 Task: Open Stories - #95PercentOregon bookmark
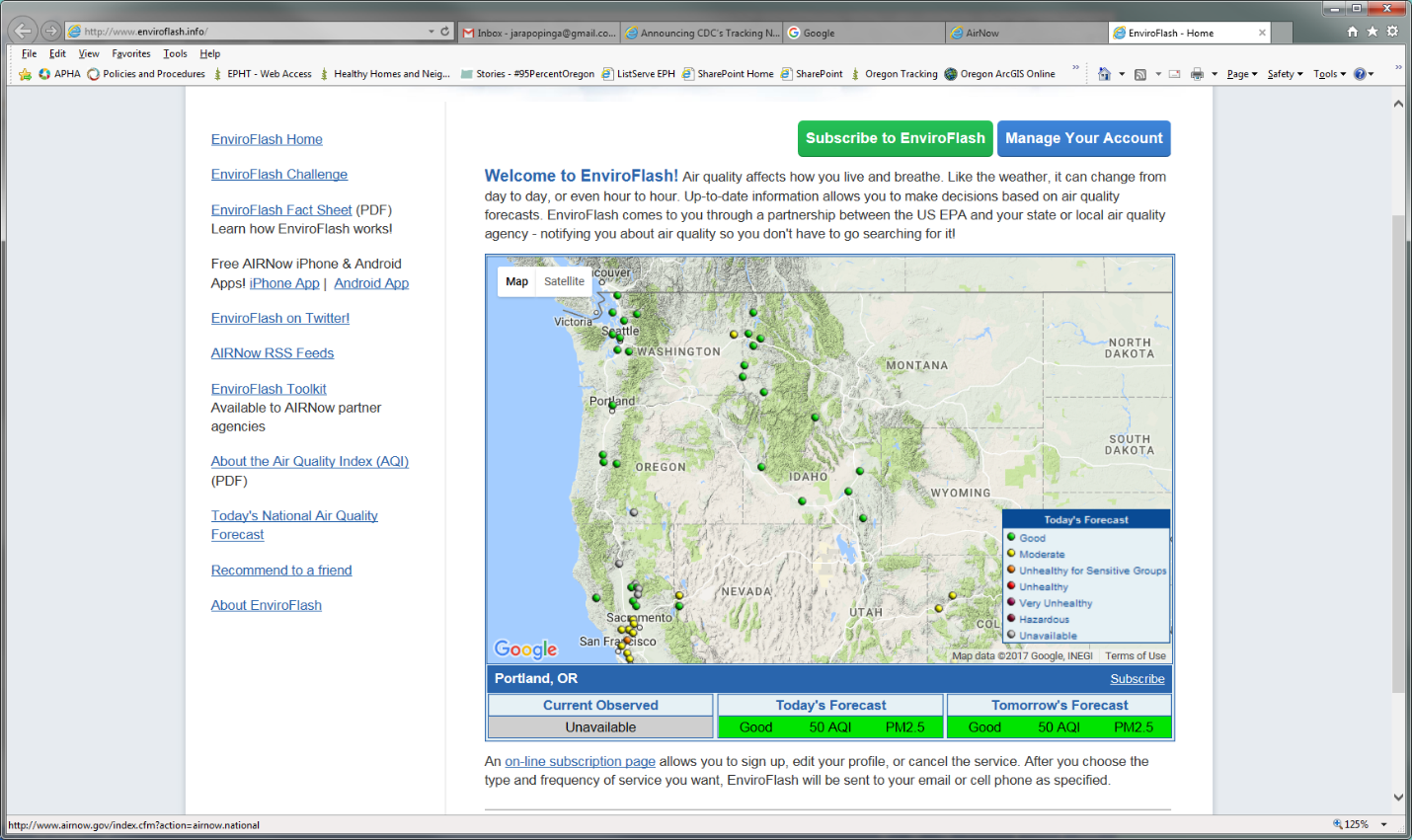click(x=527, y=74)
